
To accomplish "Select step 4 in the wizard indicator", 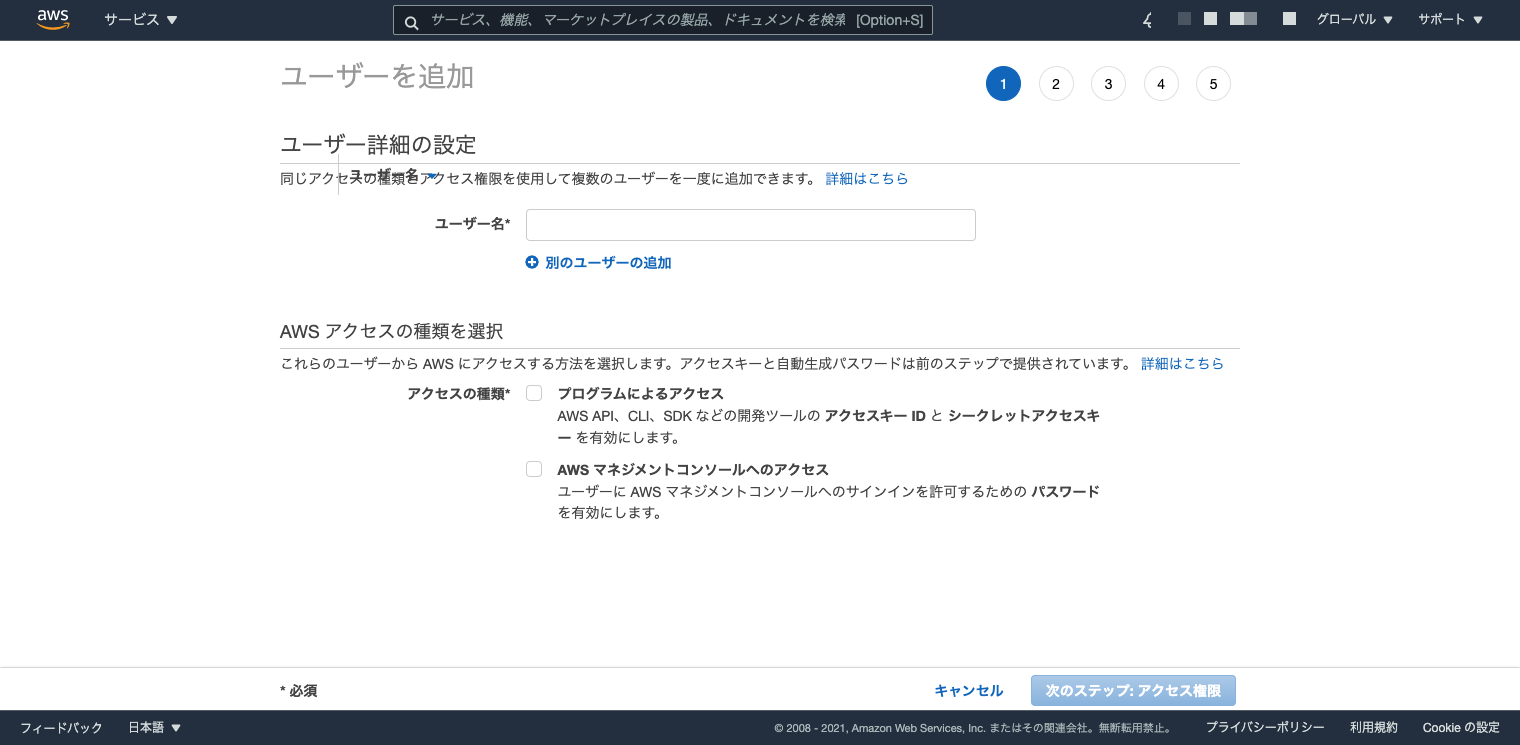I will tap(1161, 84).
